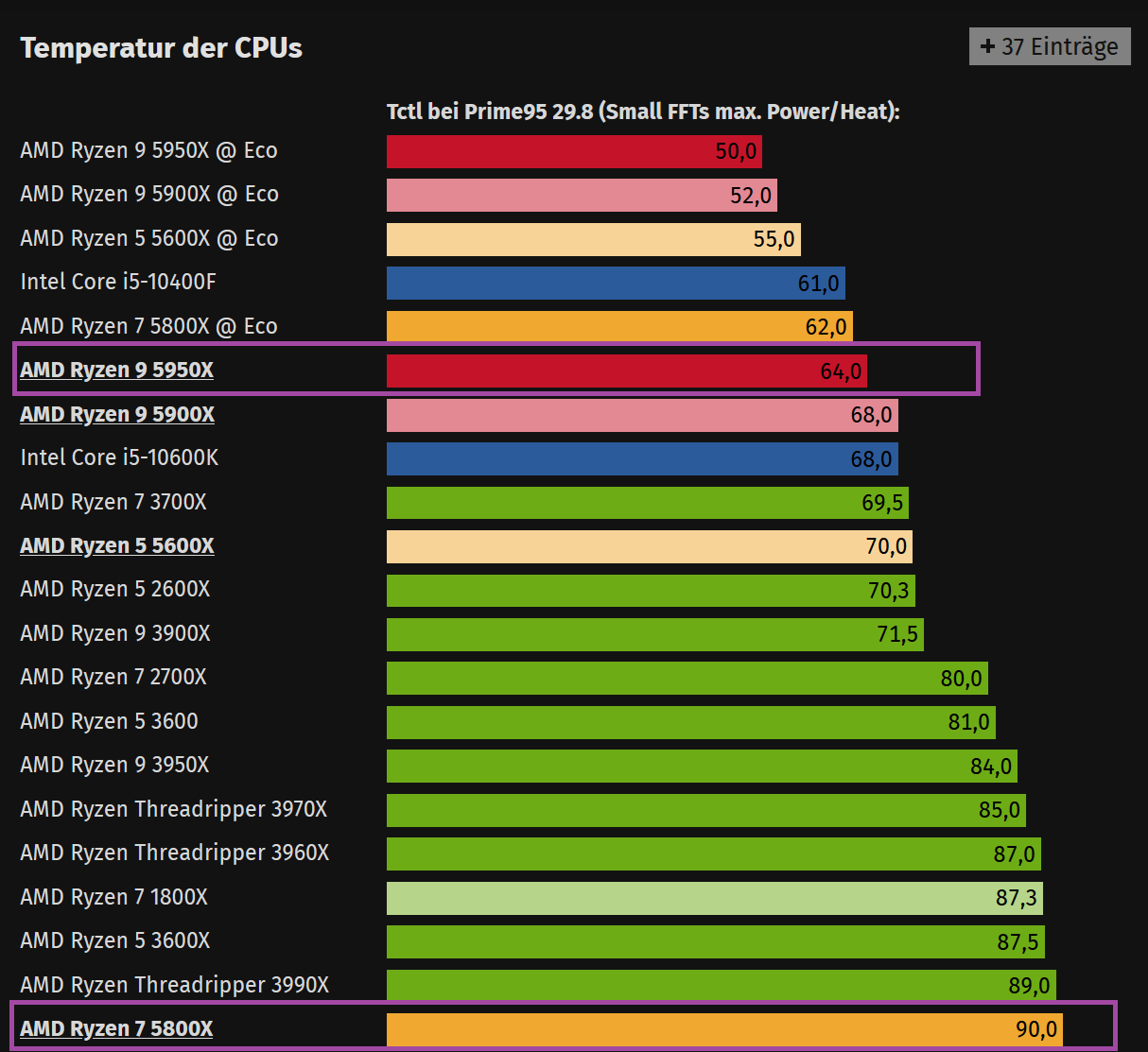Select the AMD Ryzen 7 3700X label
The width and height of the screenshot is (1148, 1052).
[113, 502]
